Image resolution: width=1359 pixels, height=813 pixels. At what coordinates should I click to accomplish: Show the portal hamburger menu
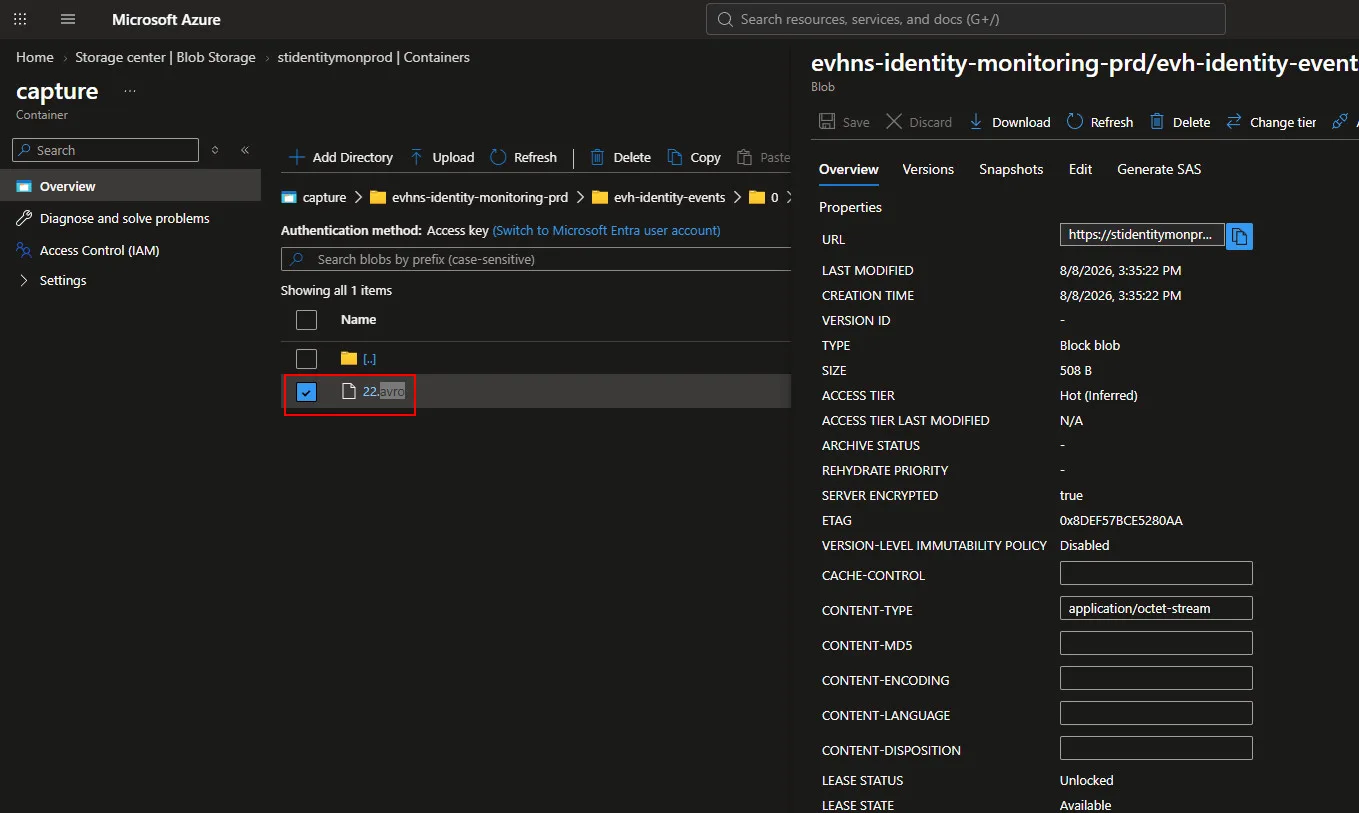[68, 19]
